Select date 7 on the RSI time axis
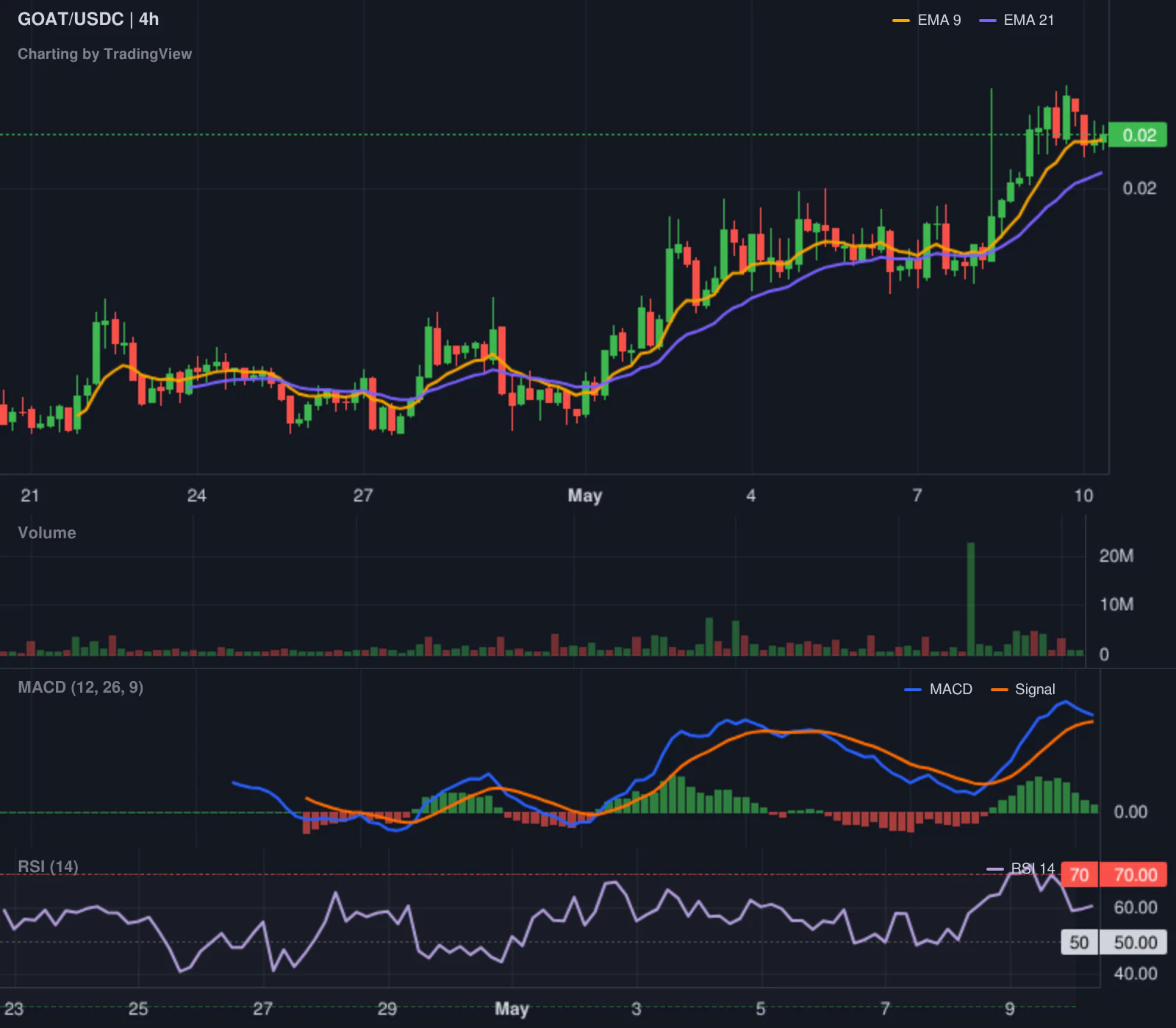This screenshot has width=1176, height=1028. coord(885,1009)
